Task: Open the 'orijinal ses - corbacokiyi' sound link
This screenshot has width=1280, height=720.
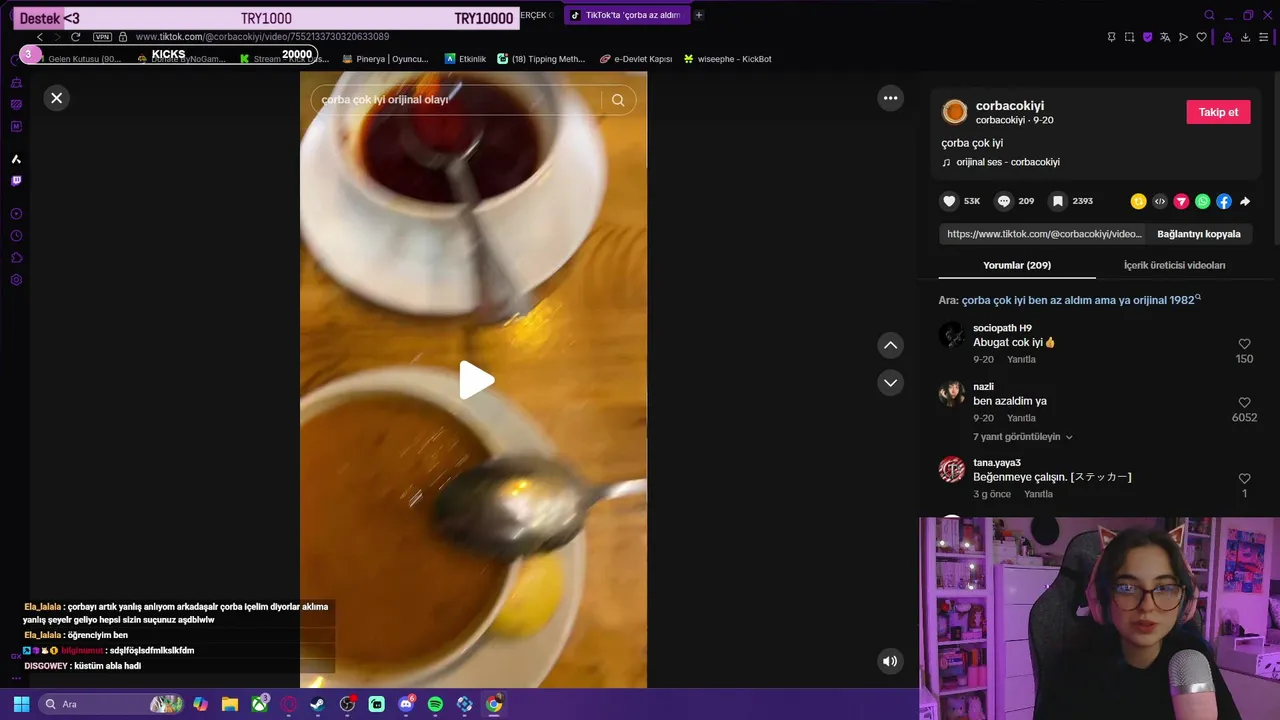Action: (1007, 162)
